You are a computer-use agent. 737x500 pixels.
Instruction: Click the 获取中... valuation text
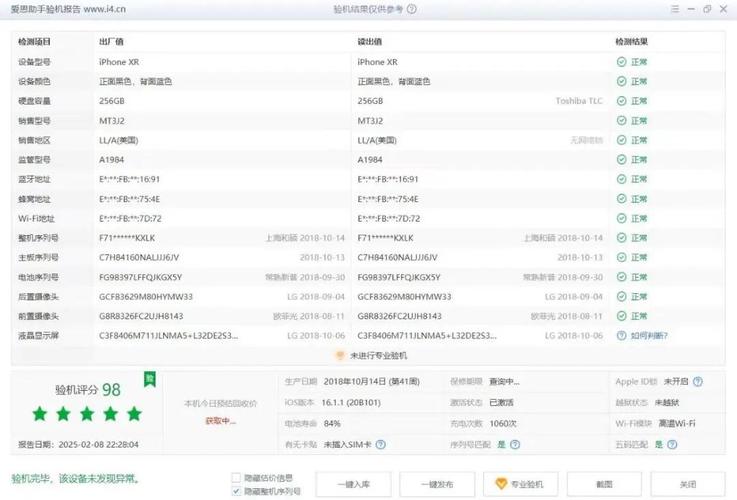220,421
